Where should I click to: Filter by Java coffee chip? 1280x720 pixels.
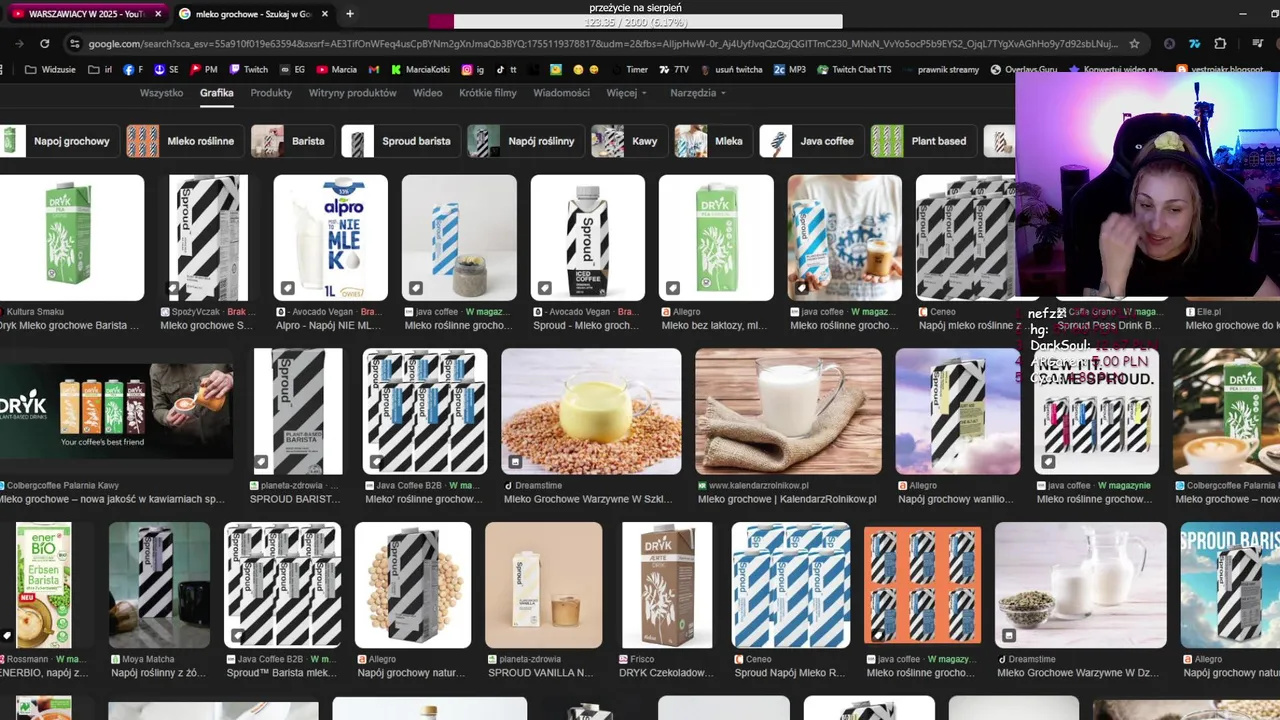coord(810,141)
